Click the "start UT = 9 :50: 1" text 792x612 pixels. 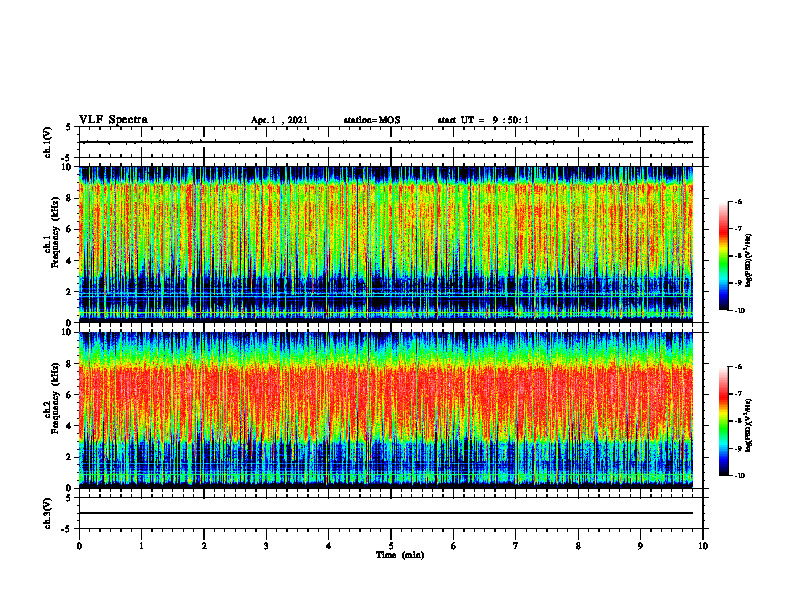(x=483, y=120)
